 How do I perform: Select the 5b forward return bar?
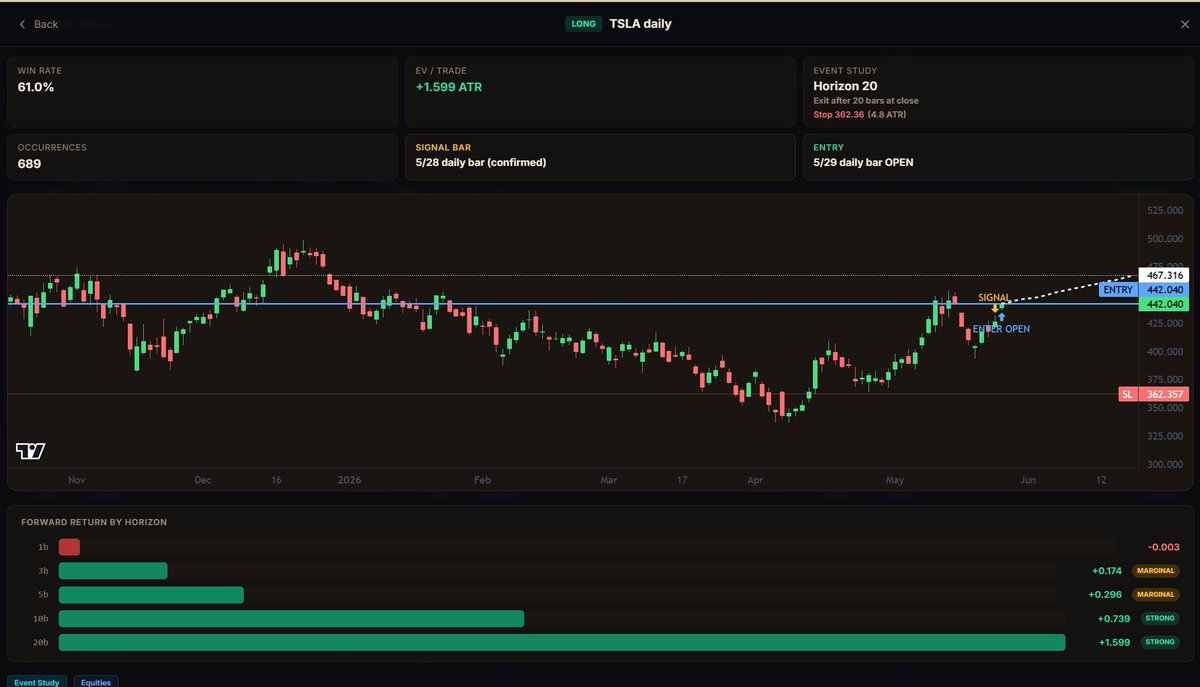pyautogui.click(x=151, y=595)
